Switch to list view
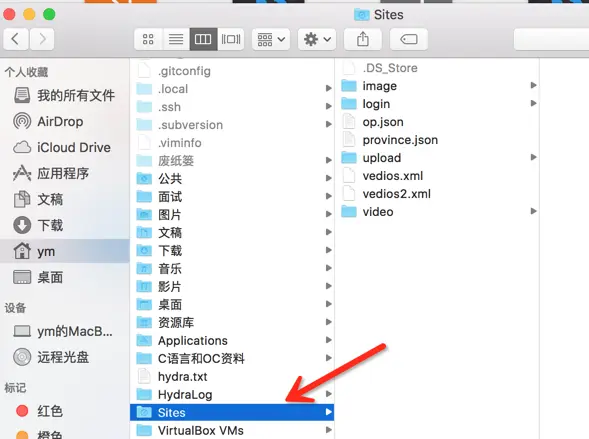Viewport: 589px width, 439px height. pos(176,39)
